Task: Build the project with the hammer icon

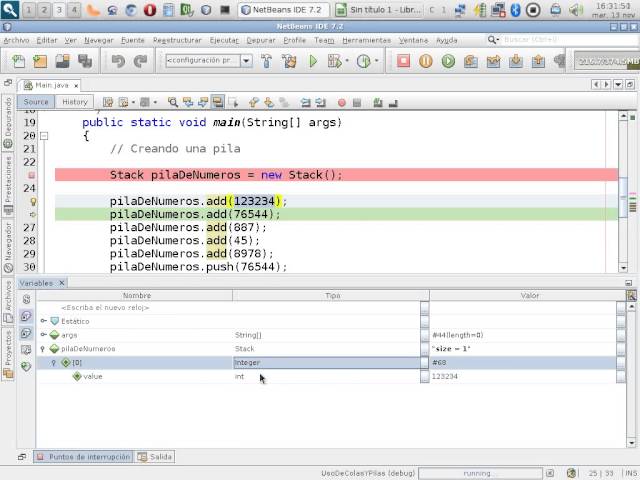Action: 267,61
